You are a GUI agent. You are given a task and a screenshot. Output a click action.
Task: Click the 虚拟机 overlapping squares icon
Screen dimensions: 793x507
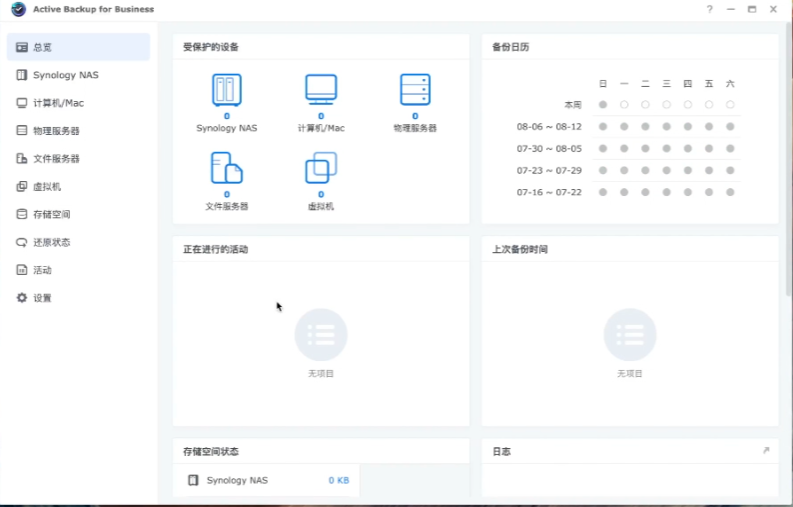321,168
